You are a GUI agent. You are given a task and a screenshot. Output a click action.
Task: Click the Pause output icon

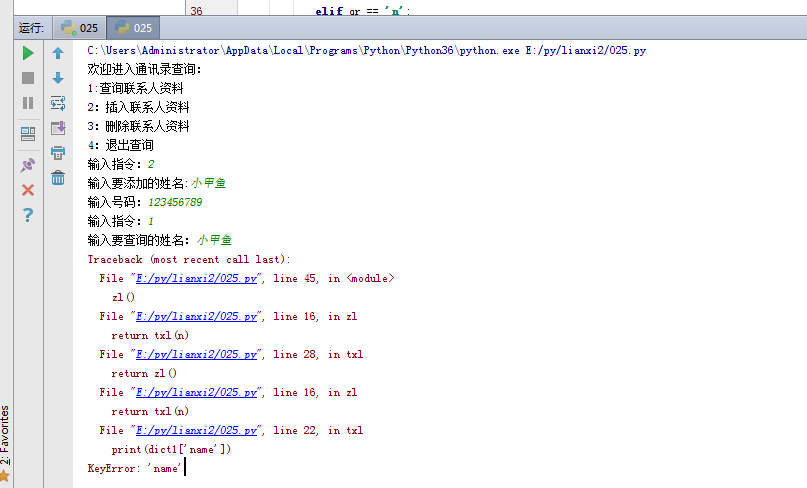point(28,102)
